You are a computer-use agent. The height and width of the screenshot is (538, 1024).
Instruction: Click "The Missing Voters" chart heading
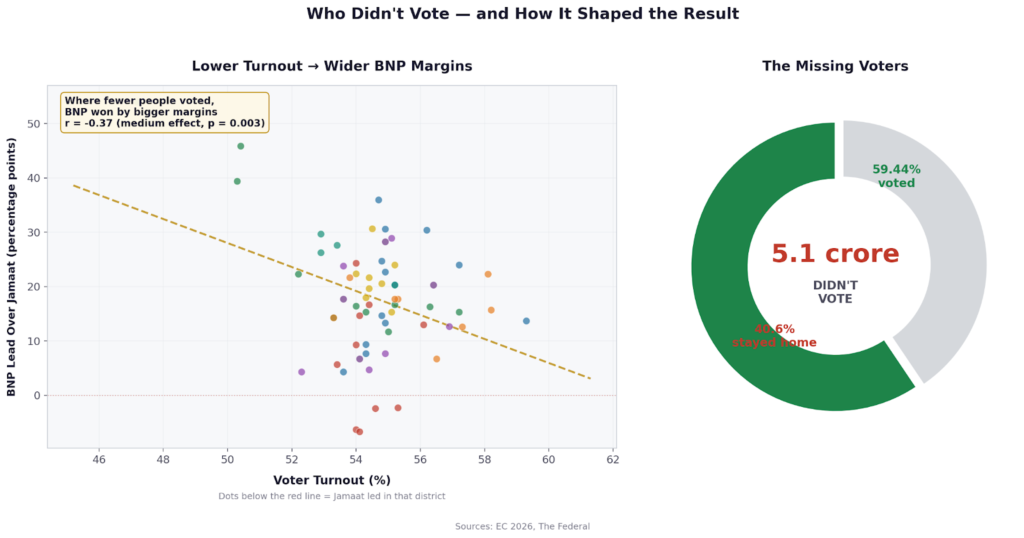[835, 66]
